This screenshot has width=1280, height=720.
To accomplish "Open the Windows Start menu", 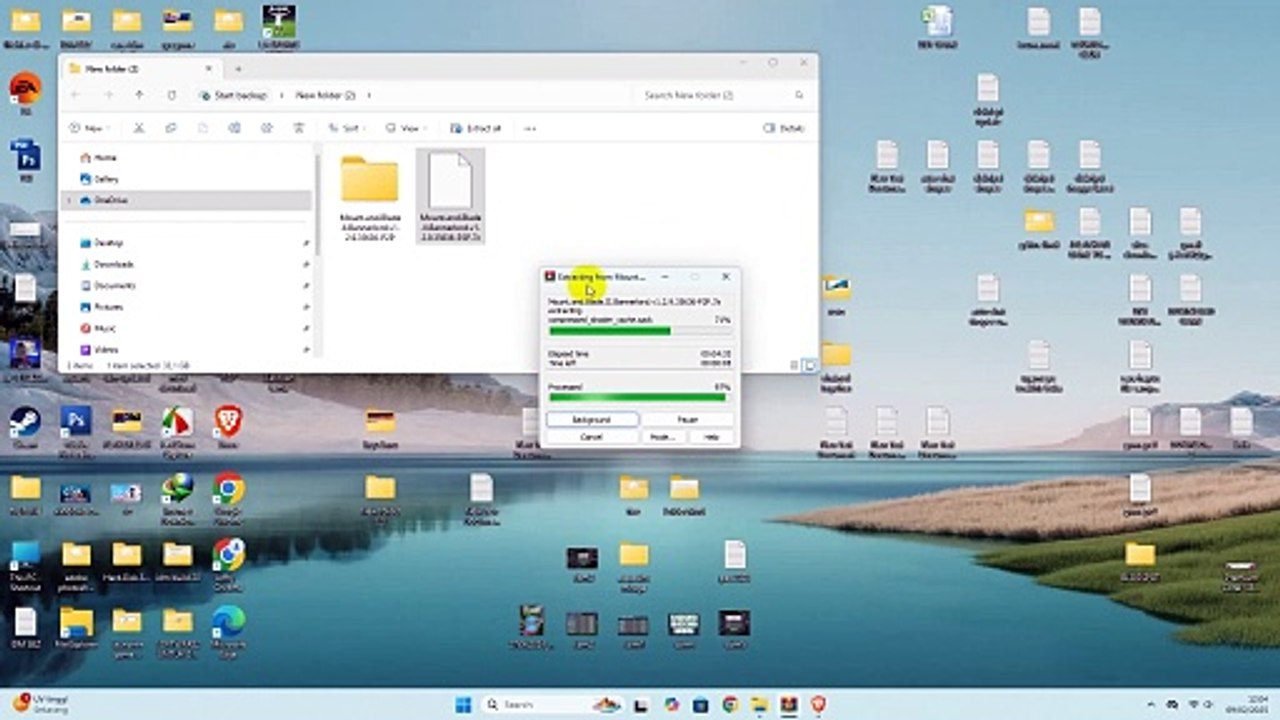I will pyautogui.click(x=464, y=704).
